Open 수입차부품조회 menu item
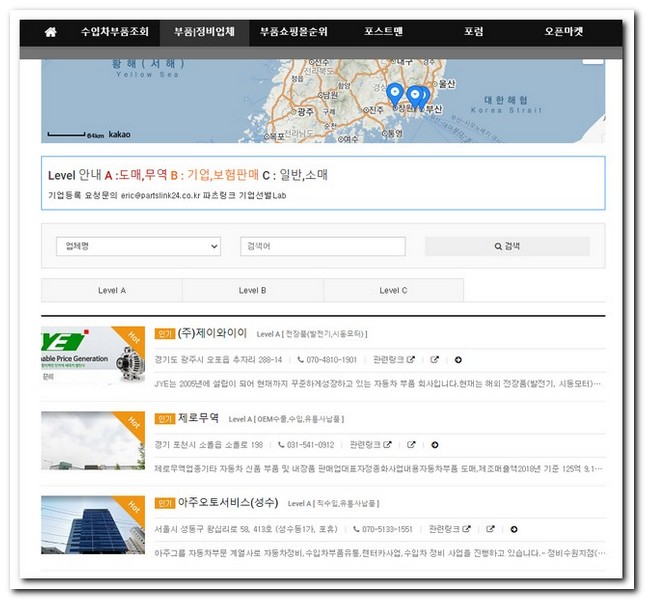The image size is (646, 600). [x=115, y=32]
